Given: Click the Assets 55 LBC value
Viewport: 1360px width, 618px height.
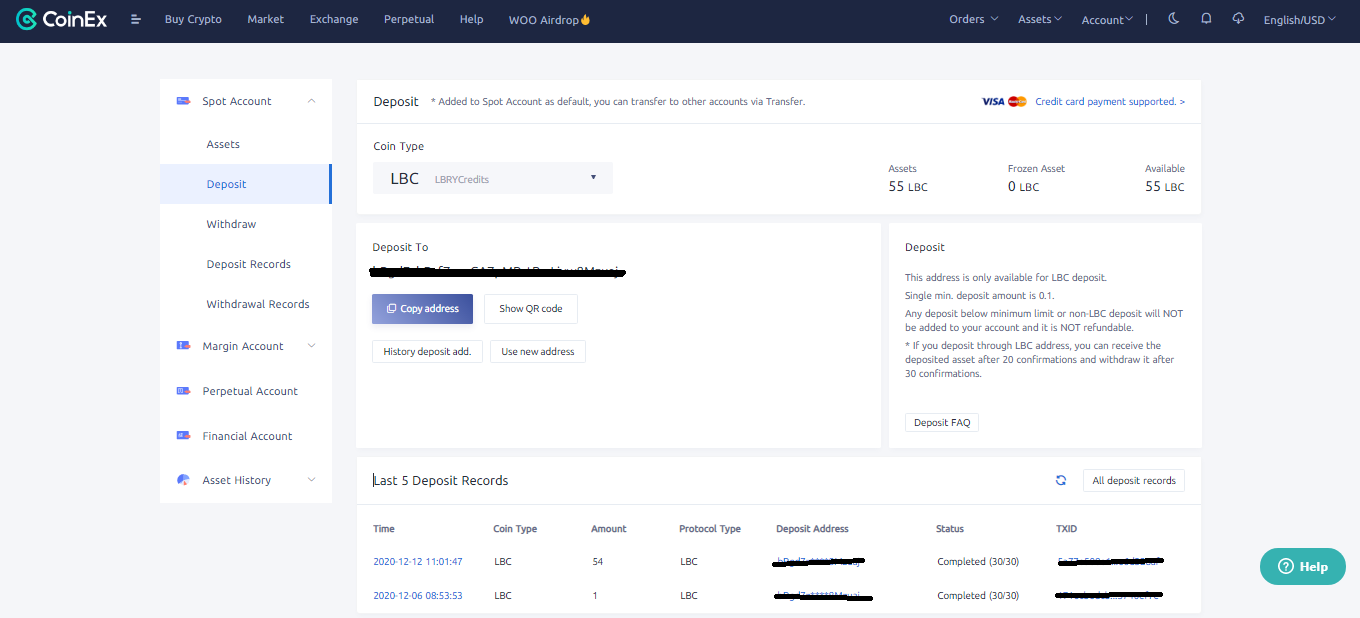Looking at the screenshot, I should click(908, 187).
